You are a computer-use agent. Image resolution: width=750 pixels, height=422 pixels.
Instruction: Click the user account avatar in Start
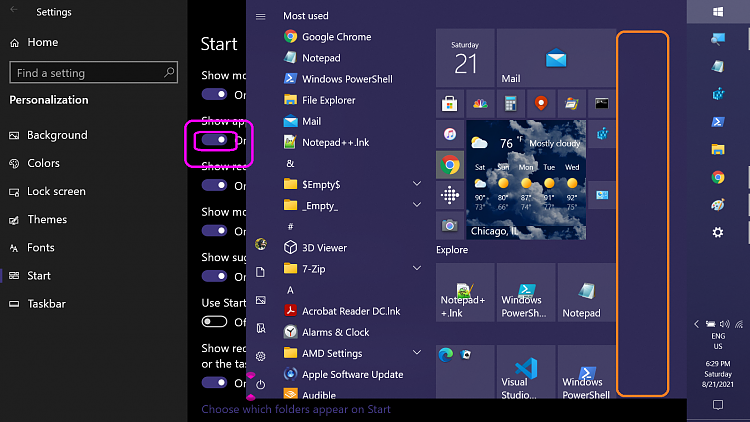[x=261, y=244]
